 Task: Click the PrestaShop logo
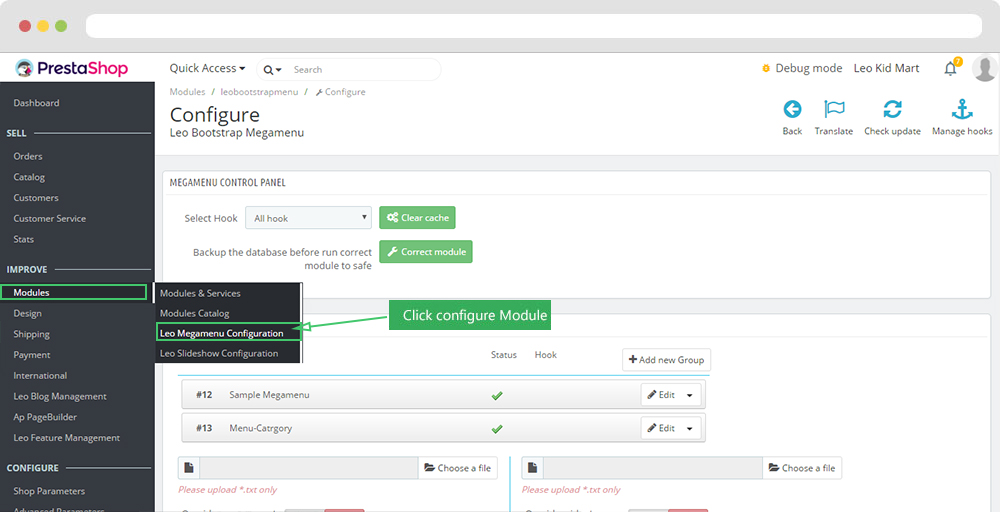click(x=71, y=68)
